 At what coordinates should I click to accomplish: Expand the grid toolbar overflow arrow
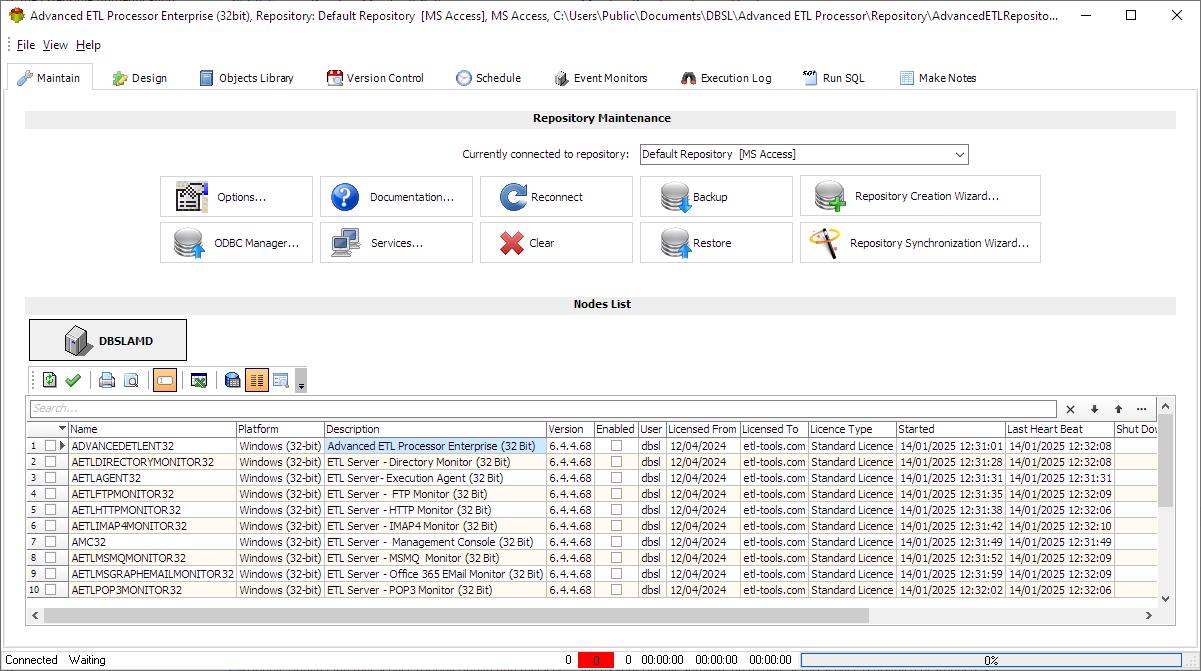click(x=301, y=381)
